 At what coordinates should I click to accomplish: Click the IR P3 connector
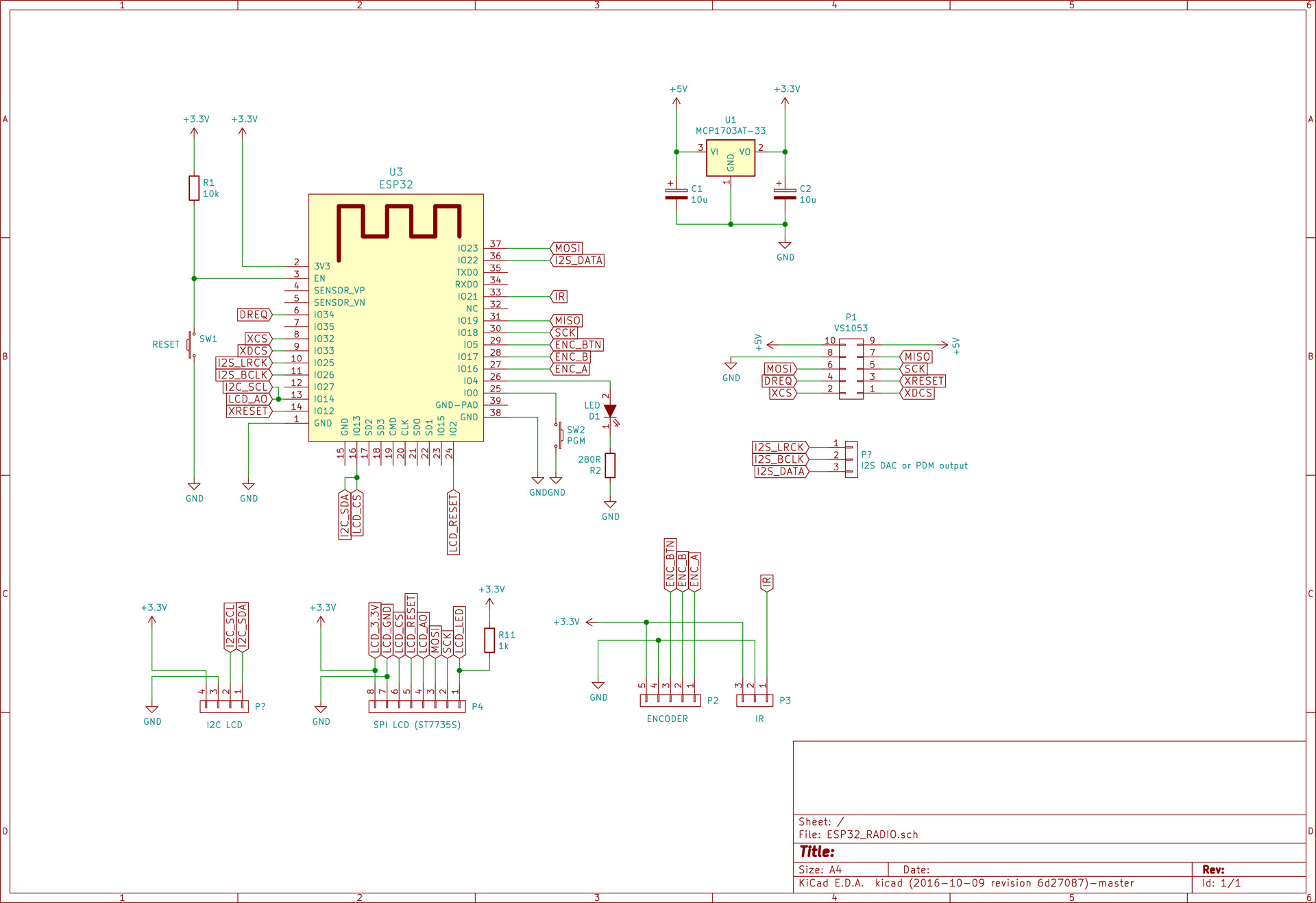(x=755, y=700)
